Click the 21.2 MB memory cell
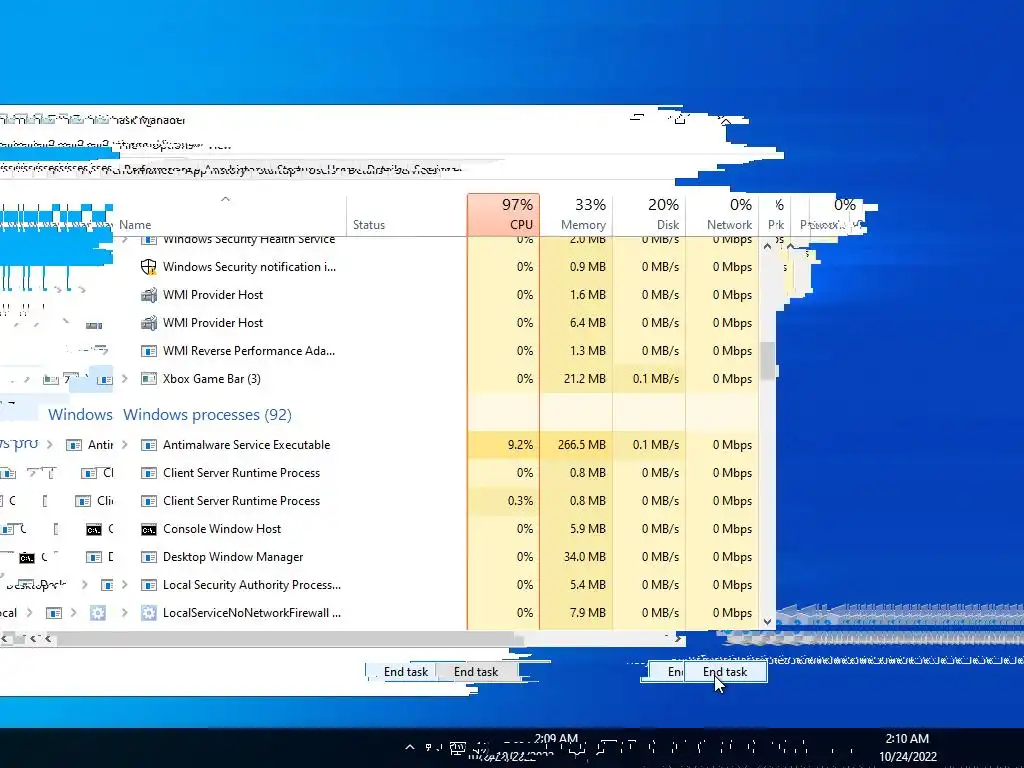This screenshot has height=768, width=1024. click(576, 379)
